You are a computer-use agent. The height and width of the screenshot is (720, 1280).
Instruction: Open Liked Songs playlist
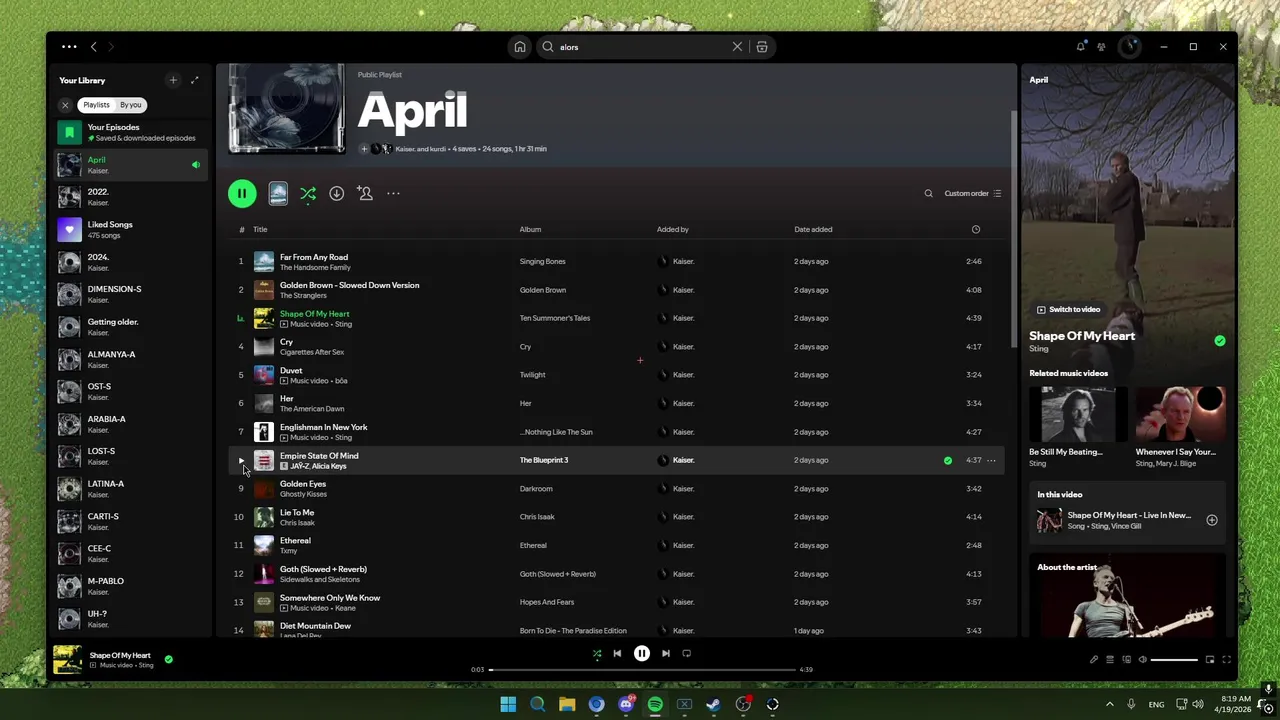pos(132,230)
